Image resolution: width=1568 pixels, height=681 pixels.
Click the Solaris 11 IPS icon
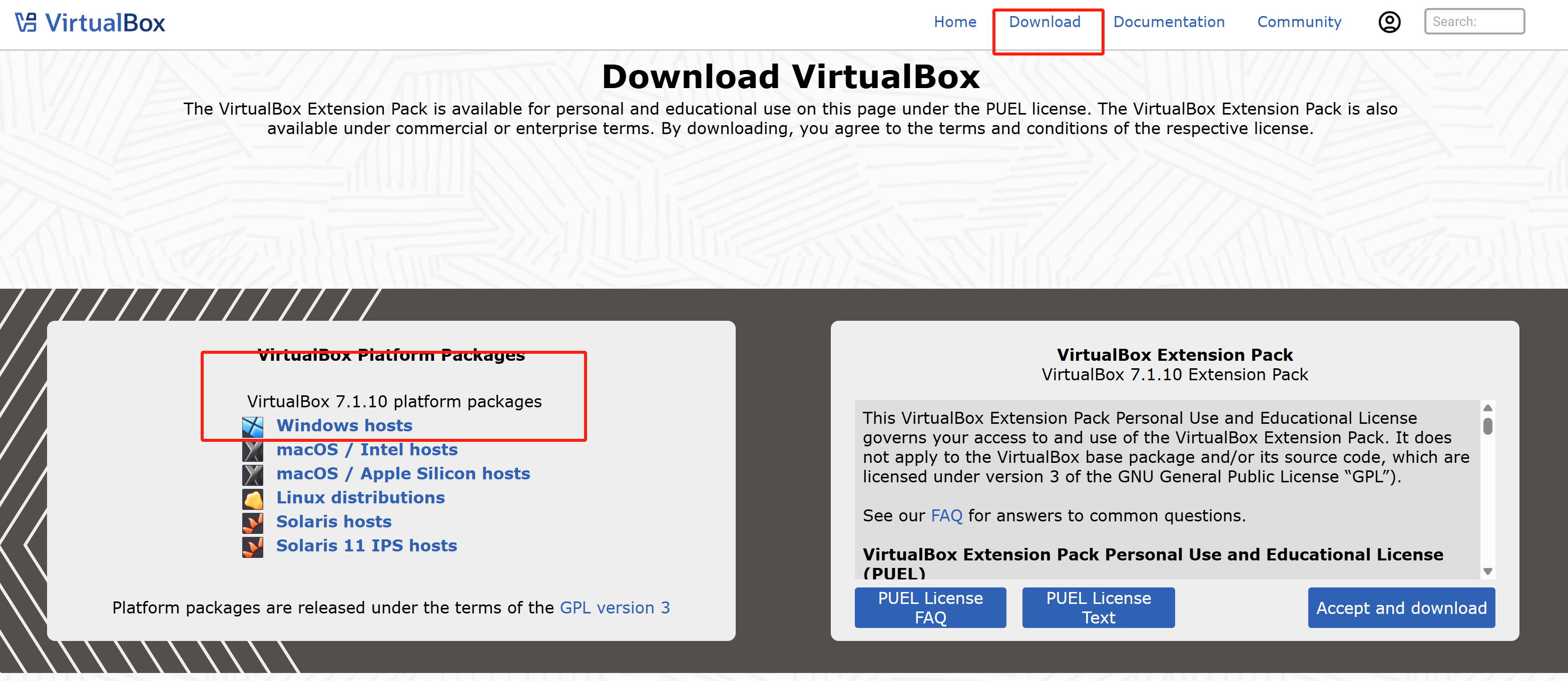coord(253,546)
